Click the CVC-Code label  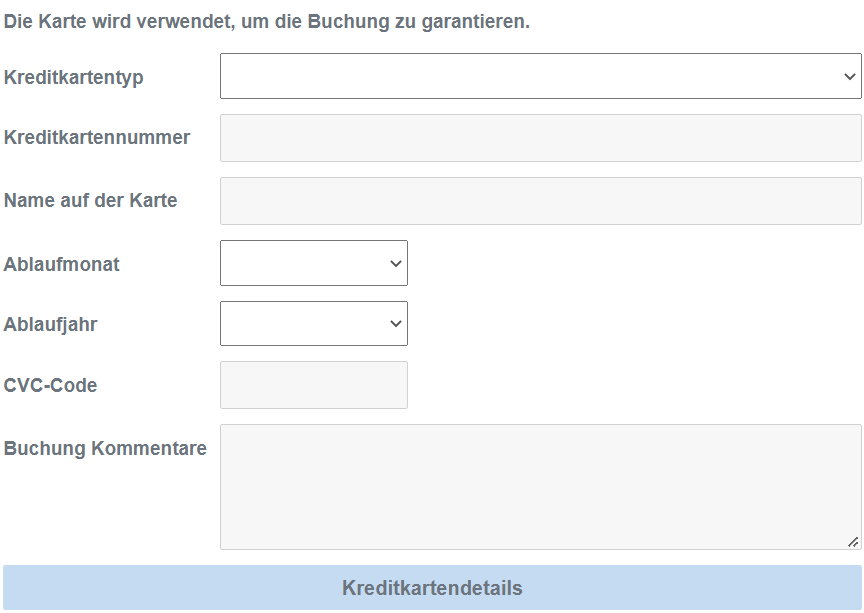point(51,385)
